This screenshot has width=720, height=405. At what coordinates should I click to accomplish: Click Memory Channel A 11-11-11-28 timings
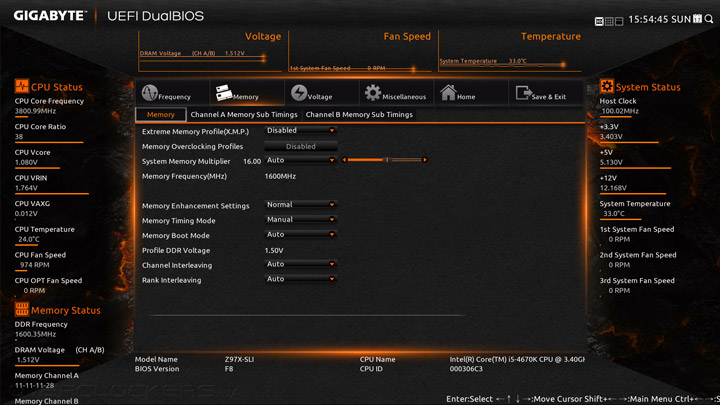pos(34,386)
